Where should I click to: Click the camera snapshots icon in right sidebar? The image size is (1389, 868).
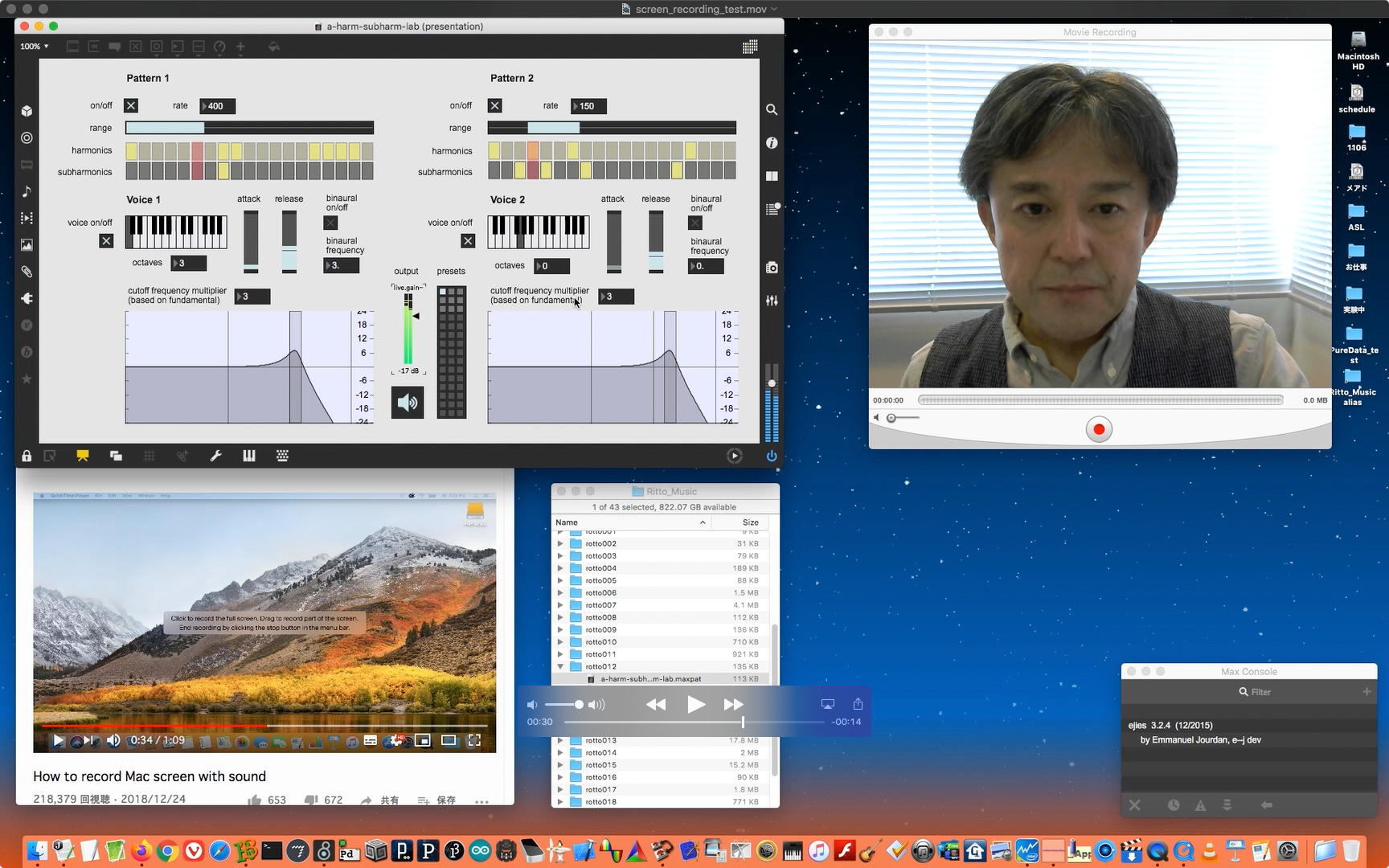click(x=772, y=268)
